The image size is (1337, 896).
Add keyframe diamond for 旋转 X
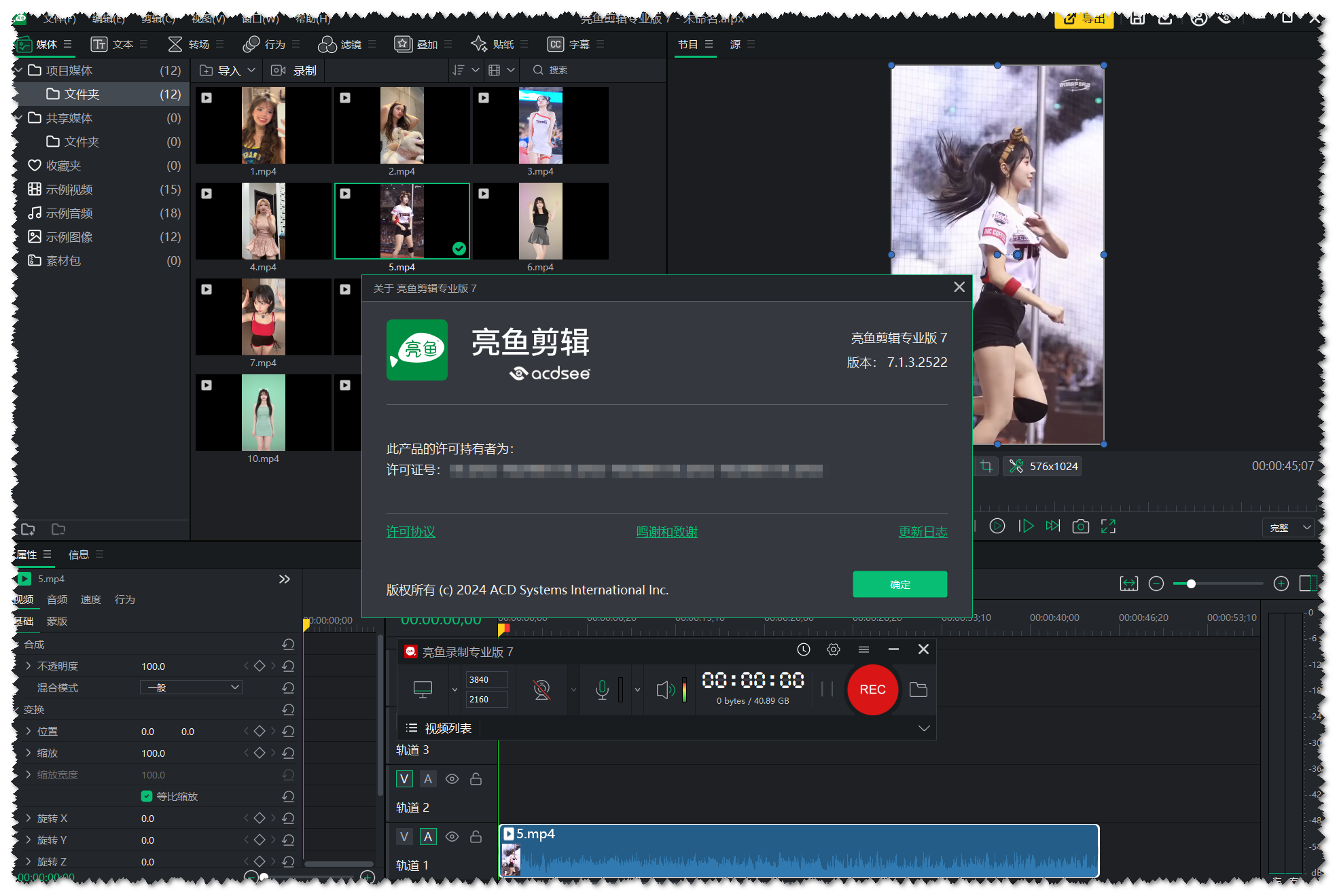coord(259,818)
